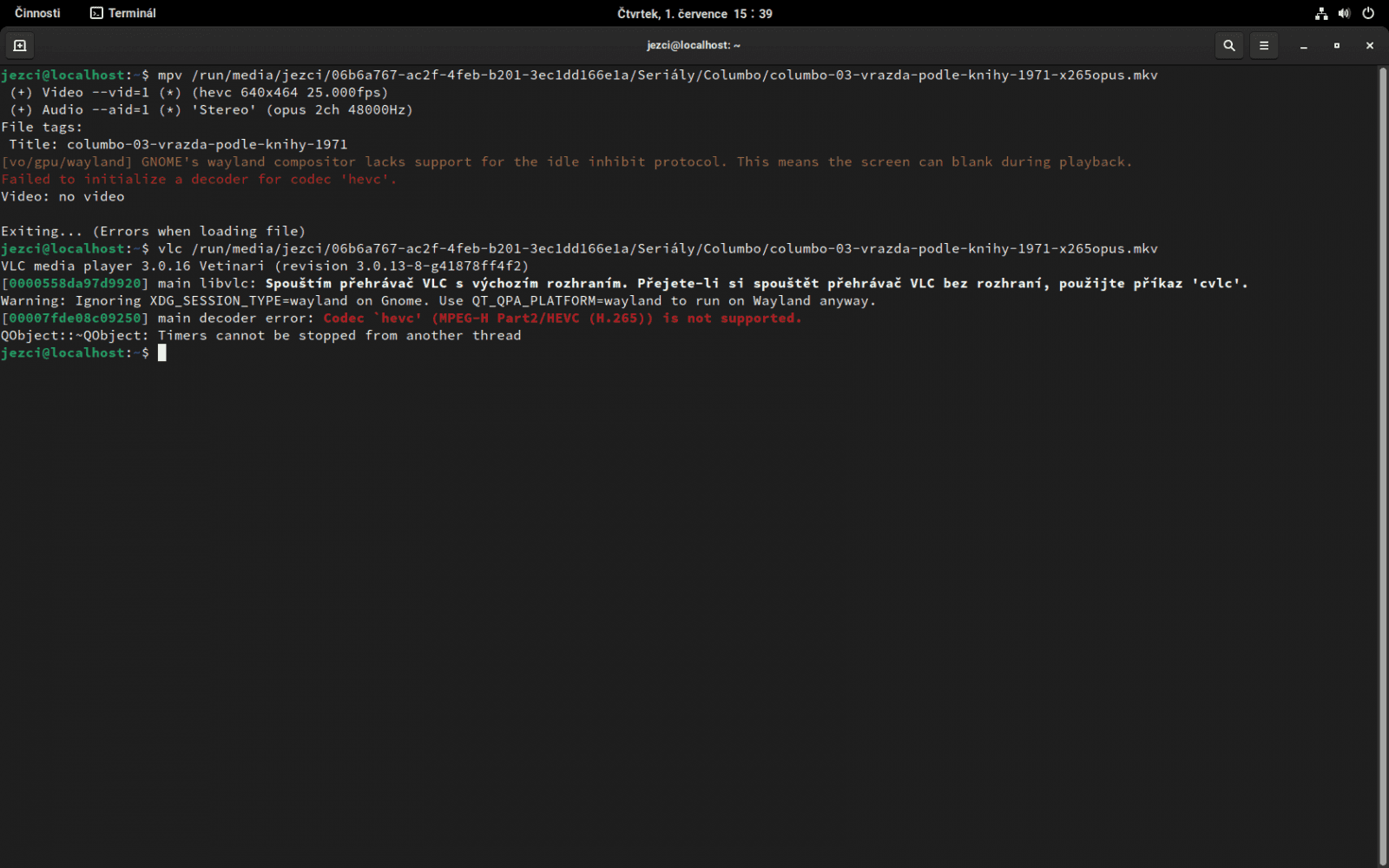Click the network status icon in top bar
Screen dimensions: 1389x868
point(1320,13)
